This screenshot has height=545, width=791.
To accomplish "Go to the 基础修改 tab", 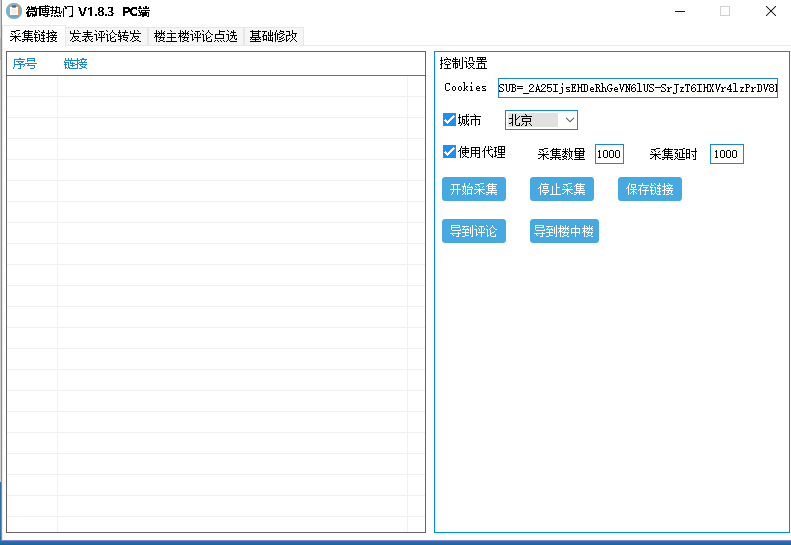I will coord(273,37).
